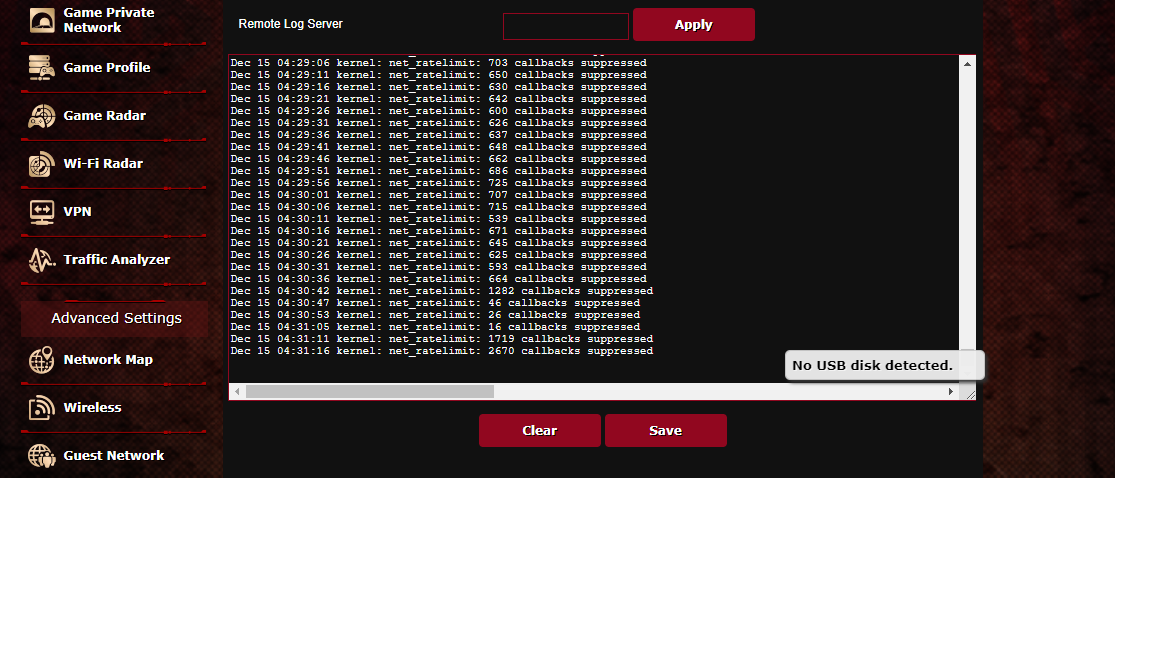Save the system log
Screen dimensions: 1152x648
[665, 431]
